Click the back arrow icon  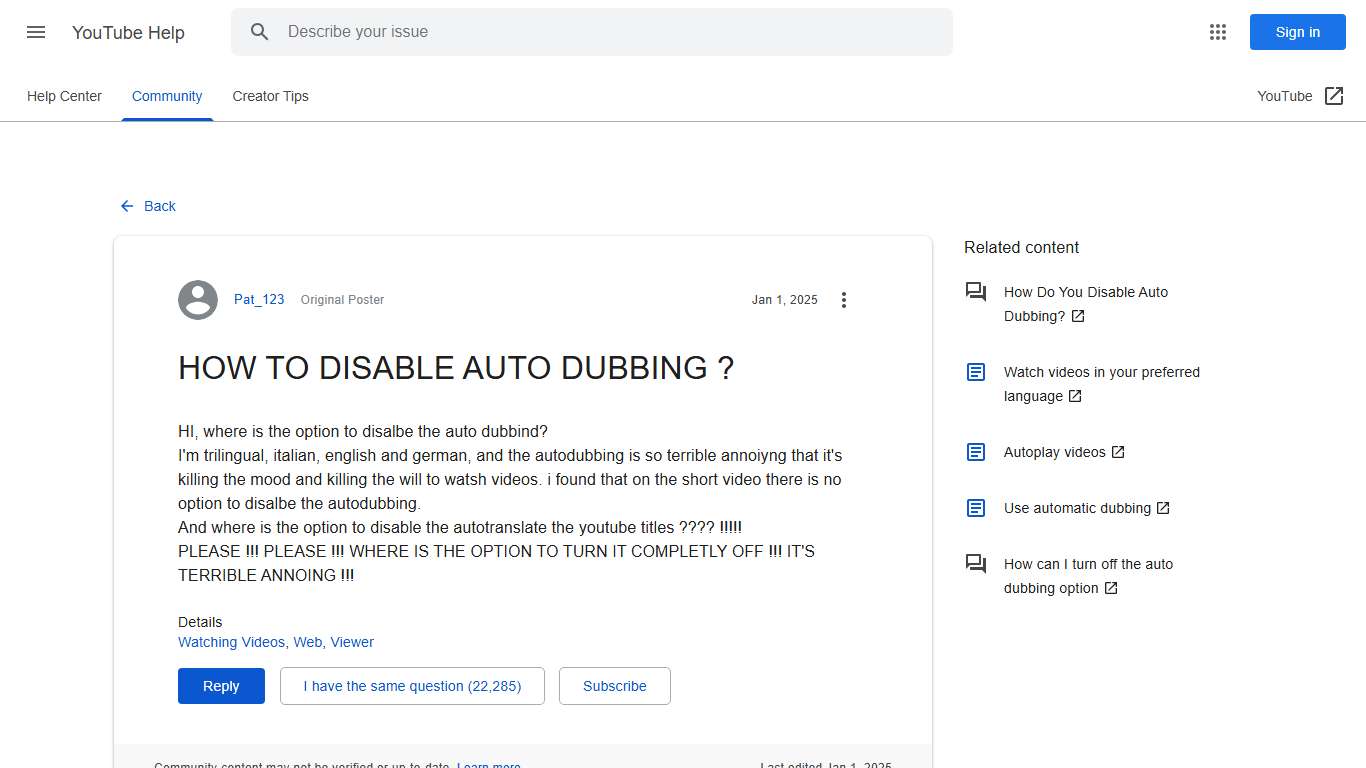[x=125, y=206]
